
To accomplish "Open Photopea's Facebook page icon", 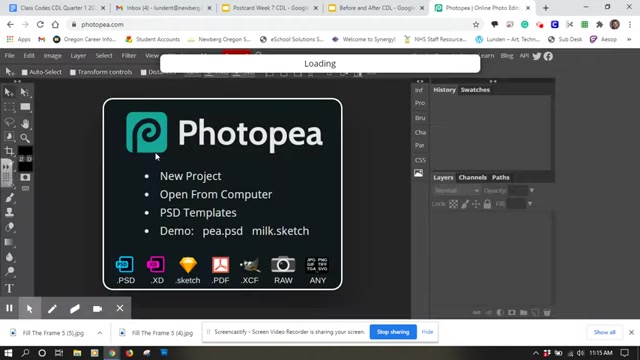I will 548,56.
